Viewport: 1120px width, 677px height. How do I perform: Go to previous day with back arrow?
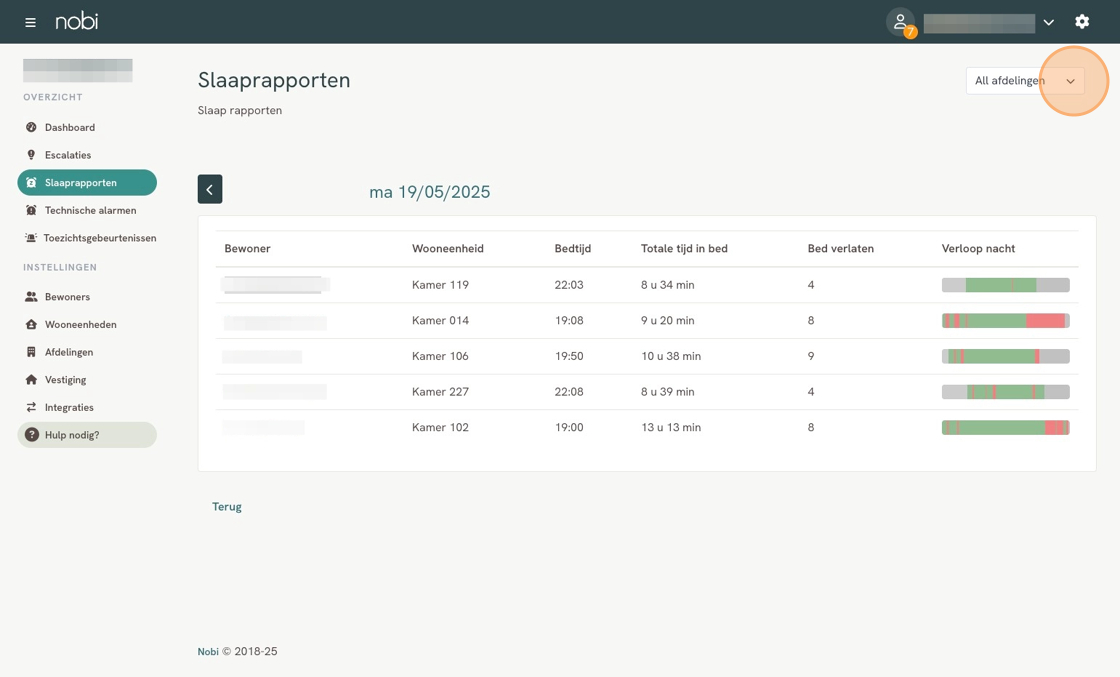point(210,189)
